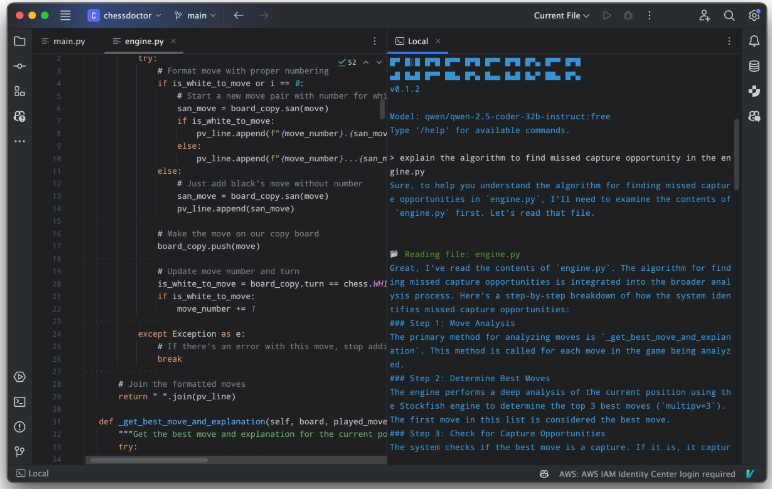The height and width of the screenshot is (489, 772).
Task: Open terminal panel options menu
Action: click(x=729, y=41)
